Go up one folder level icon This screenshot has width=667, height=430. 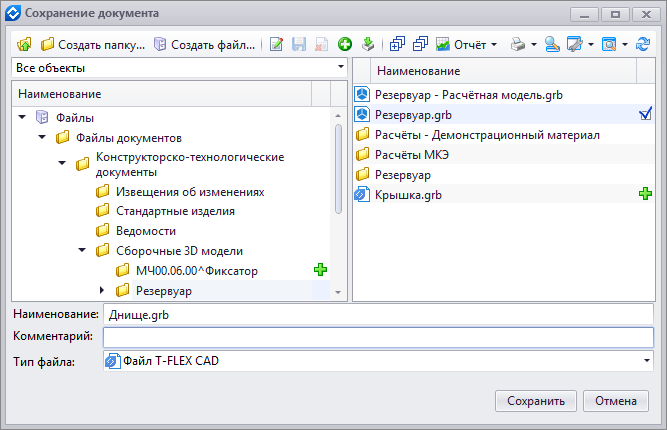pyautogui.click(x=24, y=44)
